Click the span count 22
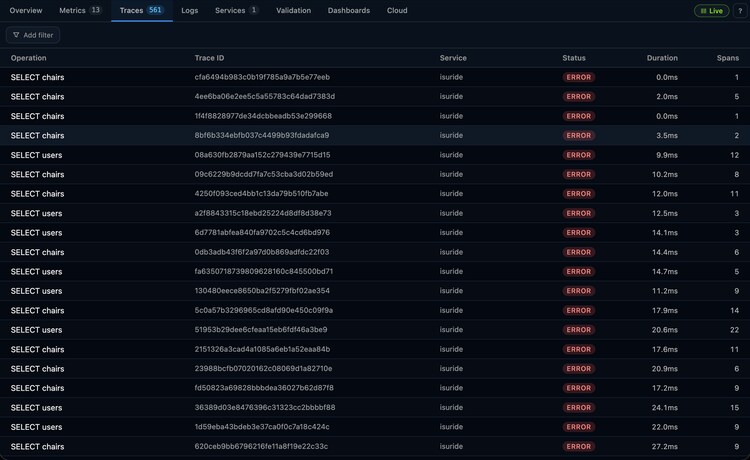 pos(734,330)
